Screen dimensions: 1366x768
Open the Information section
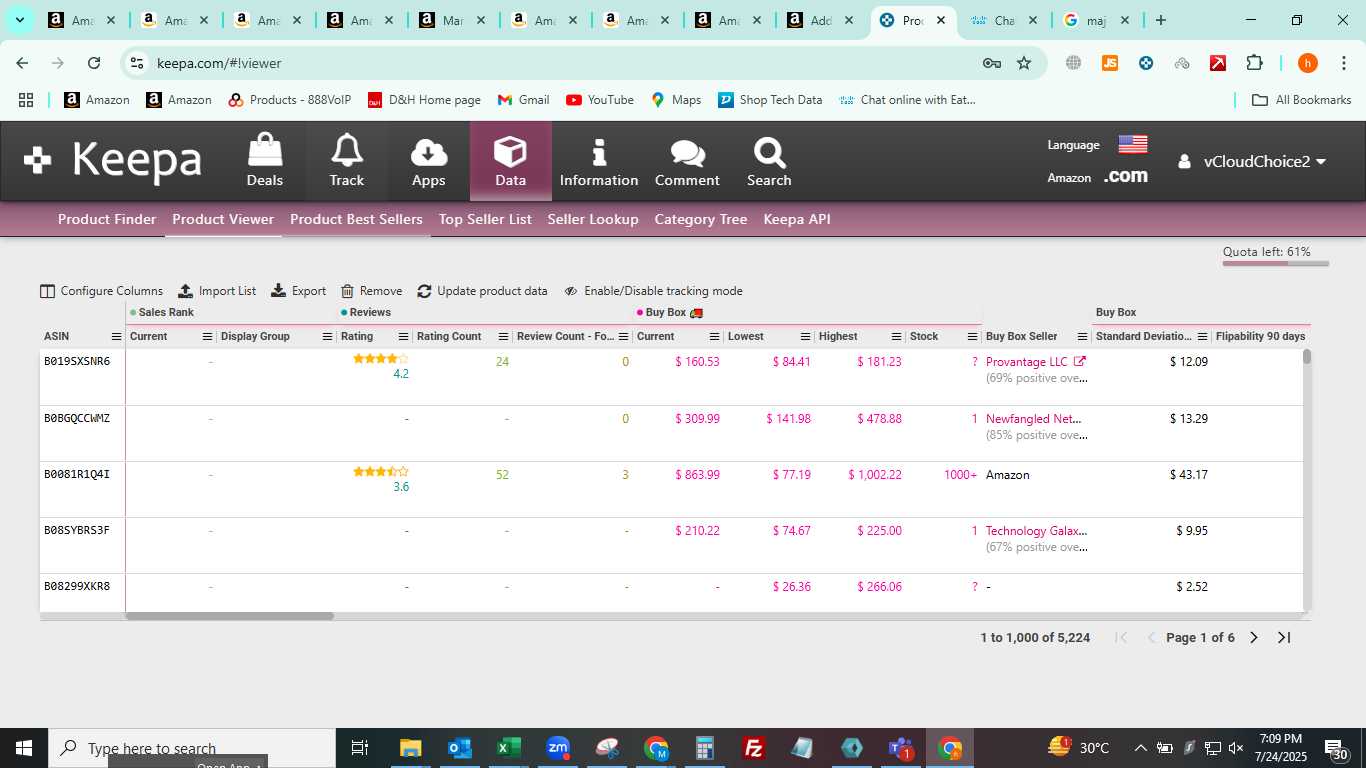(x=599, y=161)
